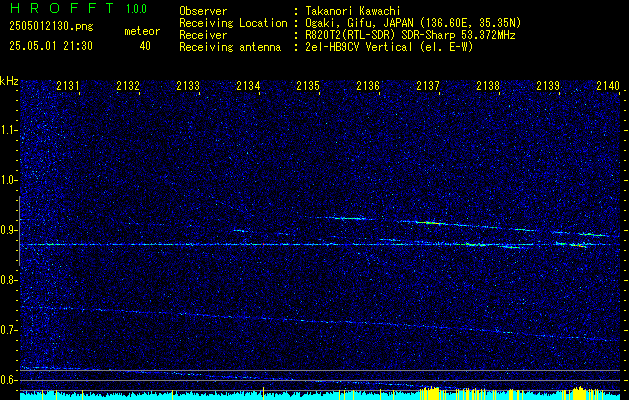Click the 2131 time axis label

tap(68, 85)
